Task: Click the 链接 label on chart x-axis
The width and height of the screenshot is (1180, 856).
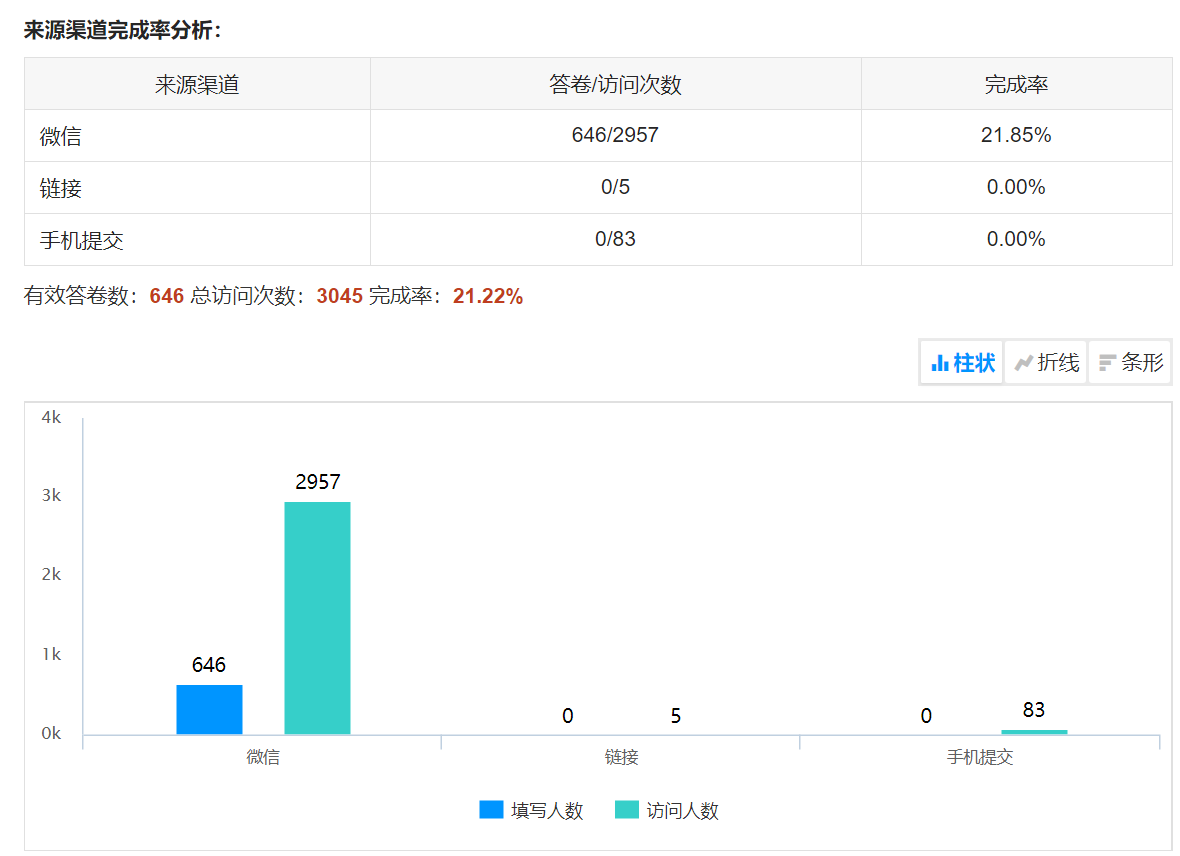Action: click(621, 758)
